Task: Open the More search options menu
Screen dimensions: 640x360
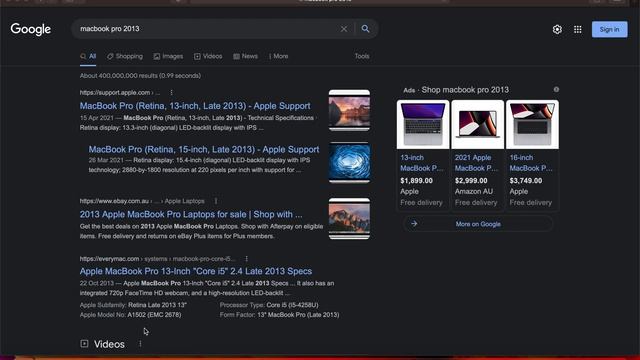Action: click(x=278, y=56)
